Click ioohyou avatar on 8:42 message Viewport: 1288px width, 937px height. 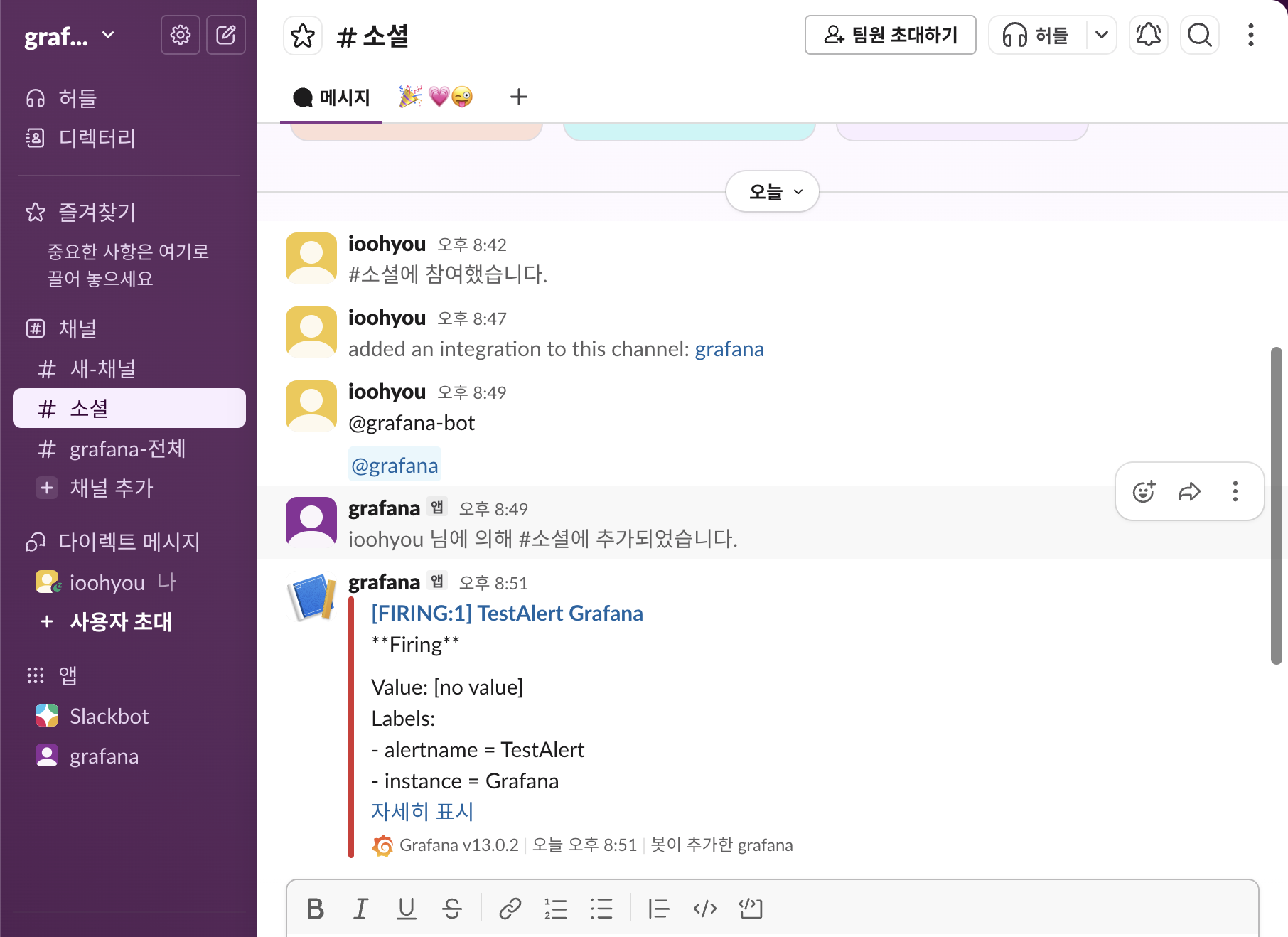[311, 258]
